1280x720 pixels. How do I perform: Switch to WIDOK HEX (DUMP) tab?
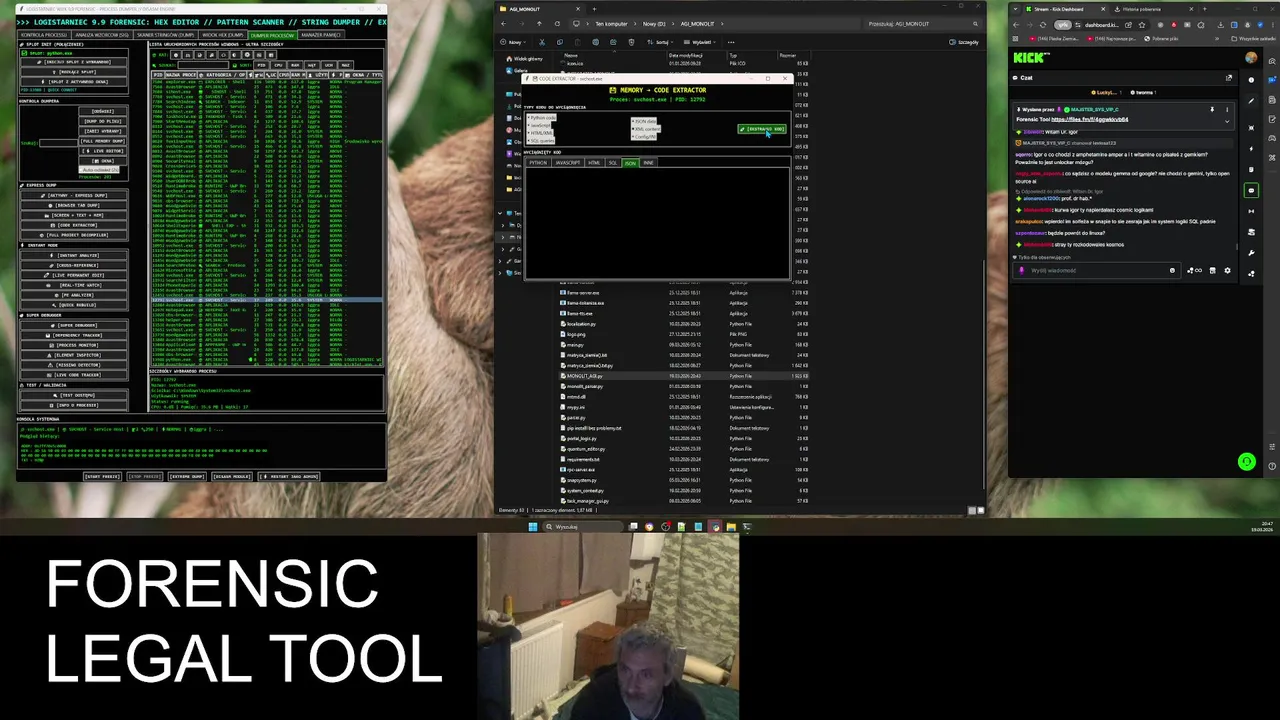[223, 35]
